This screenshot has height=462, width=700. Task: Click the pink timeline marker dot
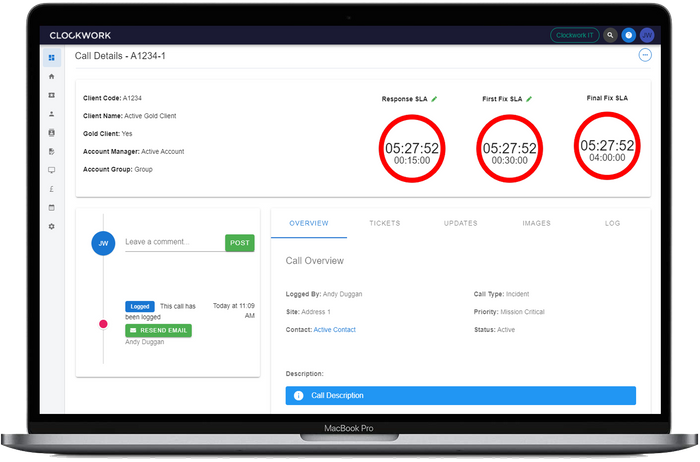(x=103, y=325)
